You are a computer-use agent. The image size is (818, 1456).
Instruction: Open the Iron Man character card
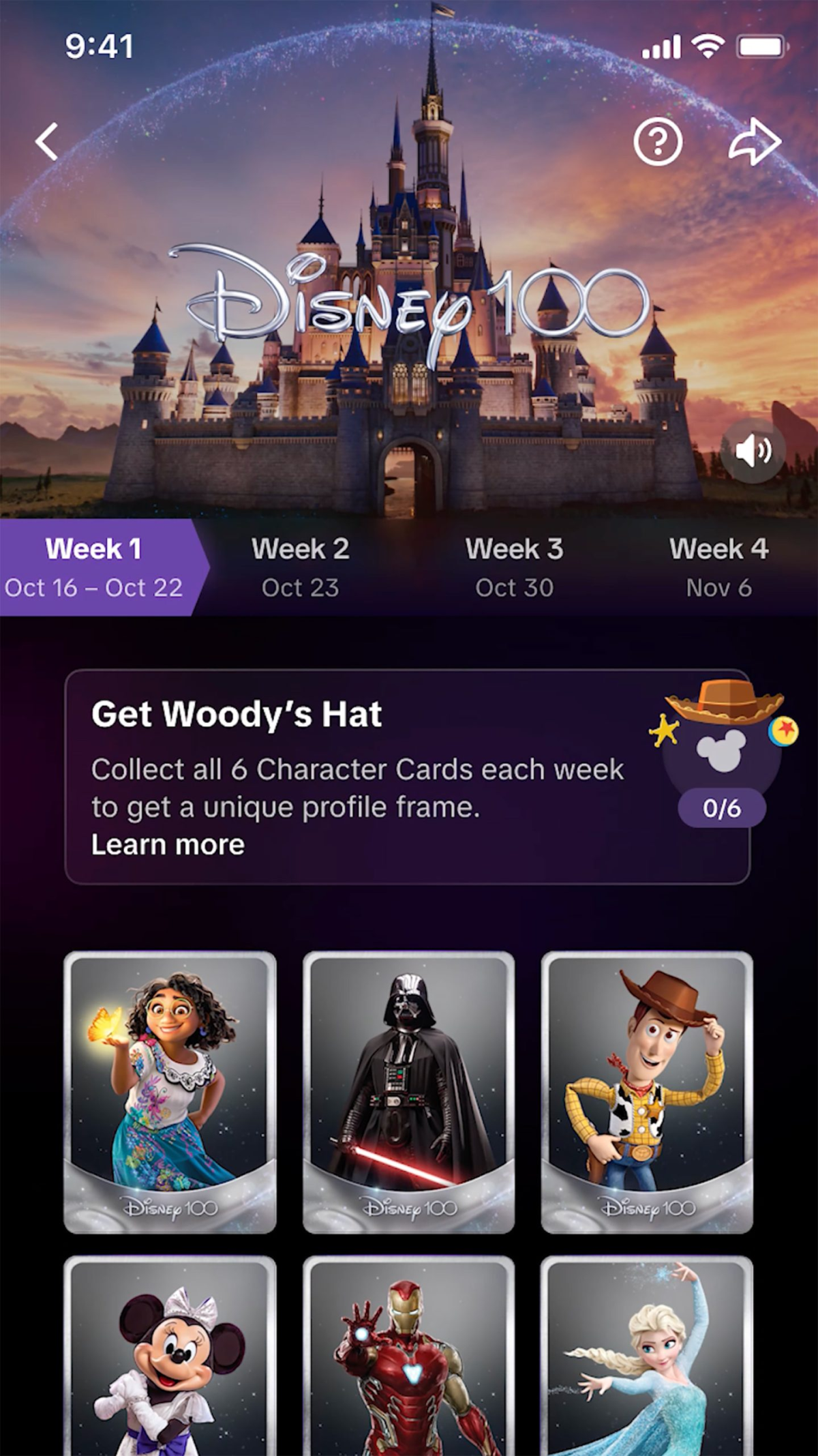tap(408, 1356)
